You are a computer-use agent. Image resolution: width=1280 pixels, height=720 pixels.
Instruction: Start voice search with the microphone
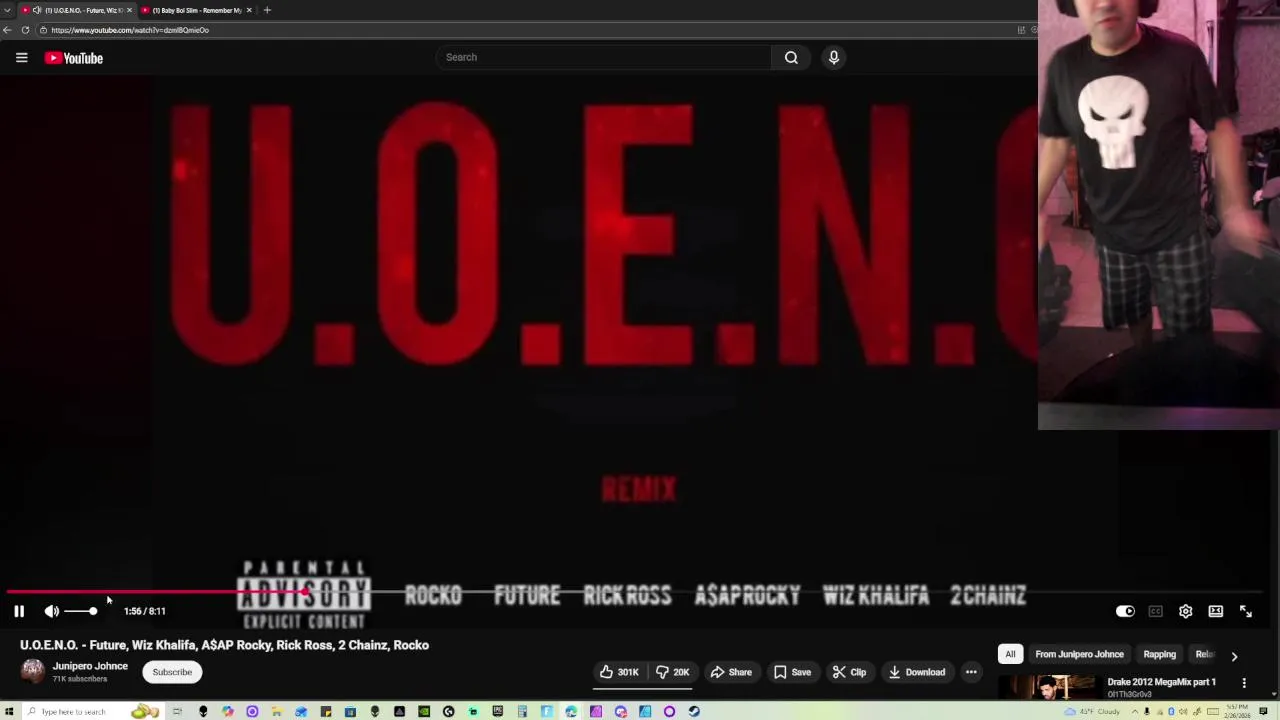833,57
